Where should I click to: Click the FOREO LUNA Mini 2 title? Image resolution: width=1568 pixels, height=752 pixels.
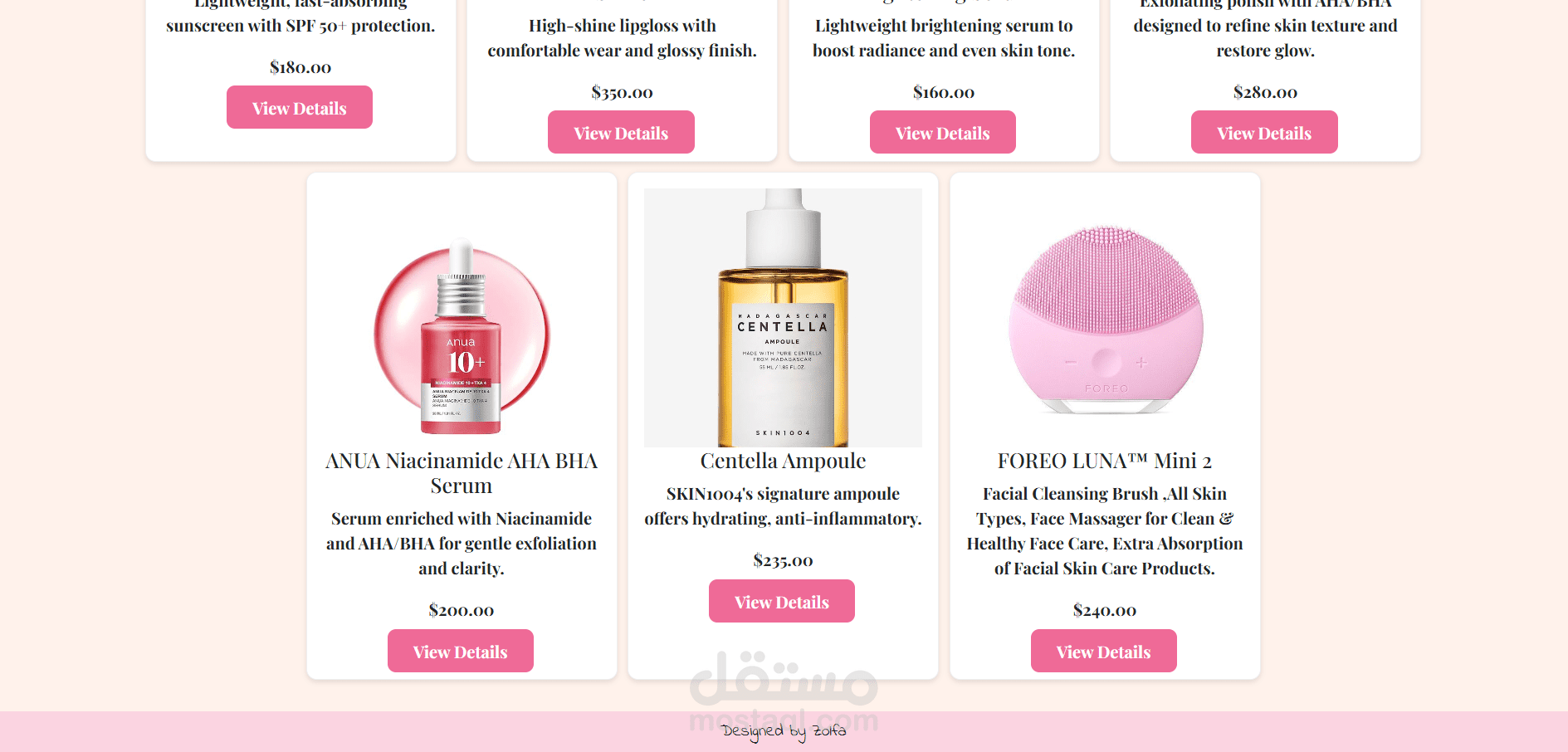(x=1105, y=461)
